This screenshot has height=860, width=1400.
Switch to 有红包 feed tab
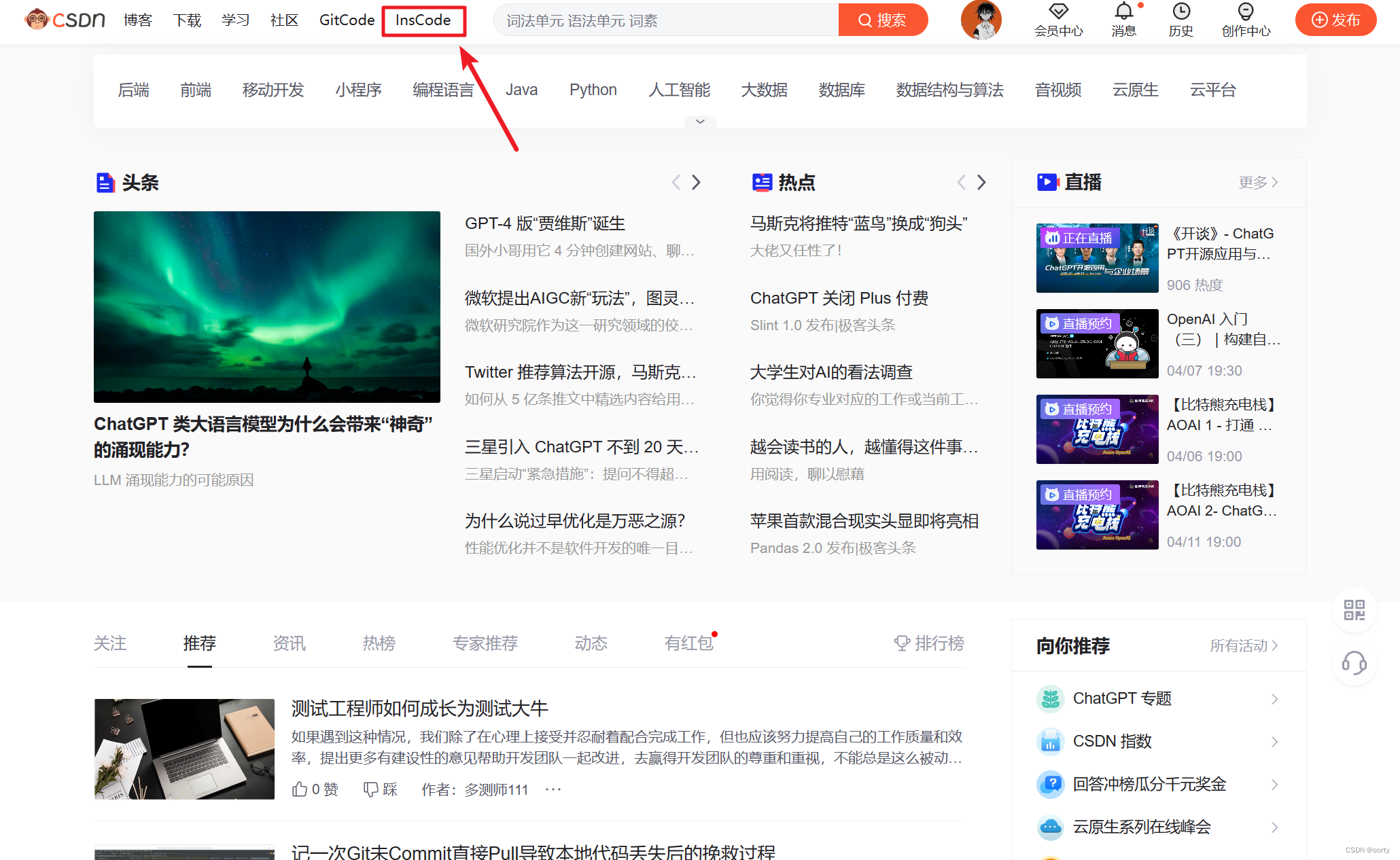coord(689,643)
